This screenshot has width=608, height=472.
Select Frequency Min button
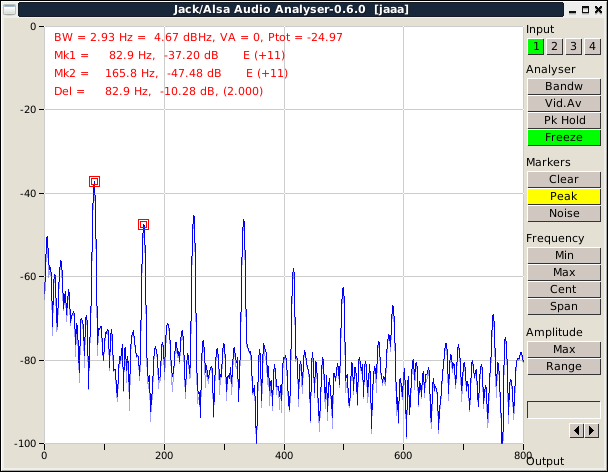(563, 255)
